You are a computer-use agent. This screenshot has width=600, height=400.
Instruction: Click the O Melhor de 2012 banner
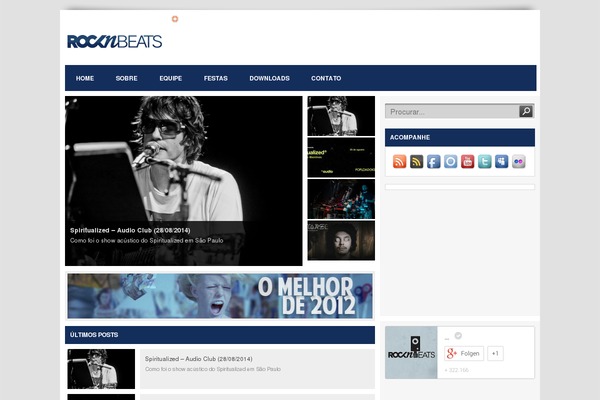pos(220,296)
